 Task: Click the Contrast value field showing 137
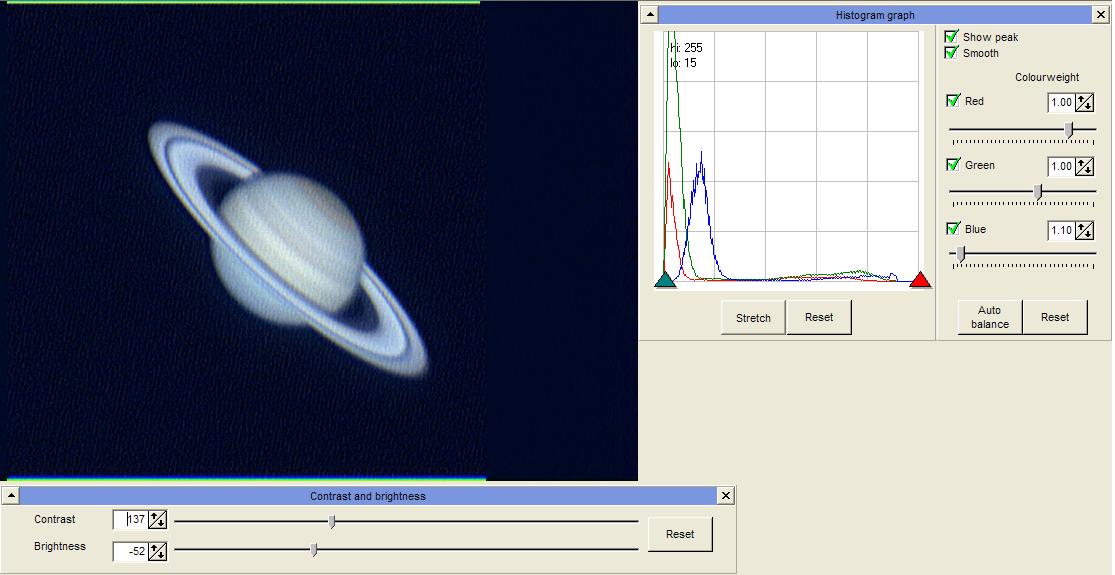click(x=131, y=520)
